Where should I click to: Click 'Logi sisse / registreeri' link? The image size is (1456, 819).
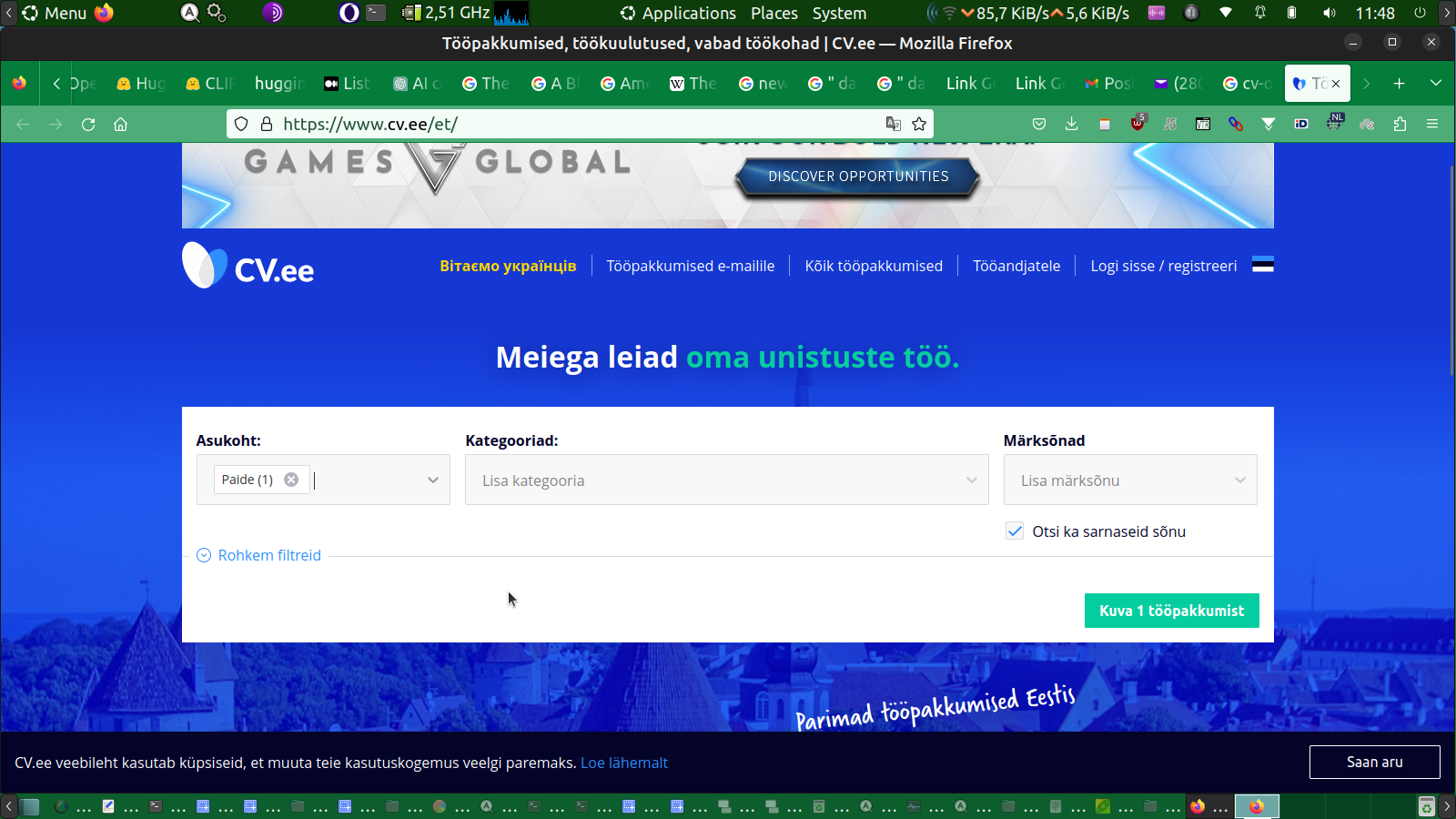point(1164,266)
